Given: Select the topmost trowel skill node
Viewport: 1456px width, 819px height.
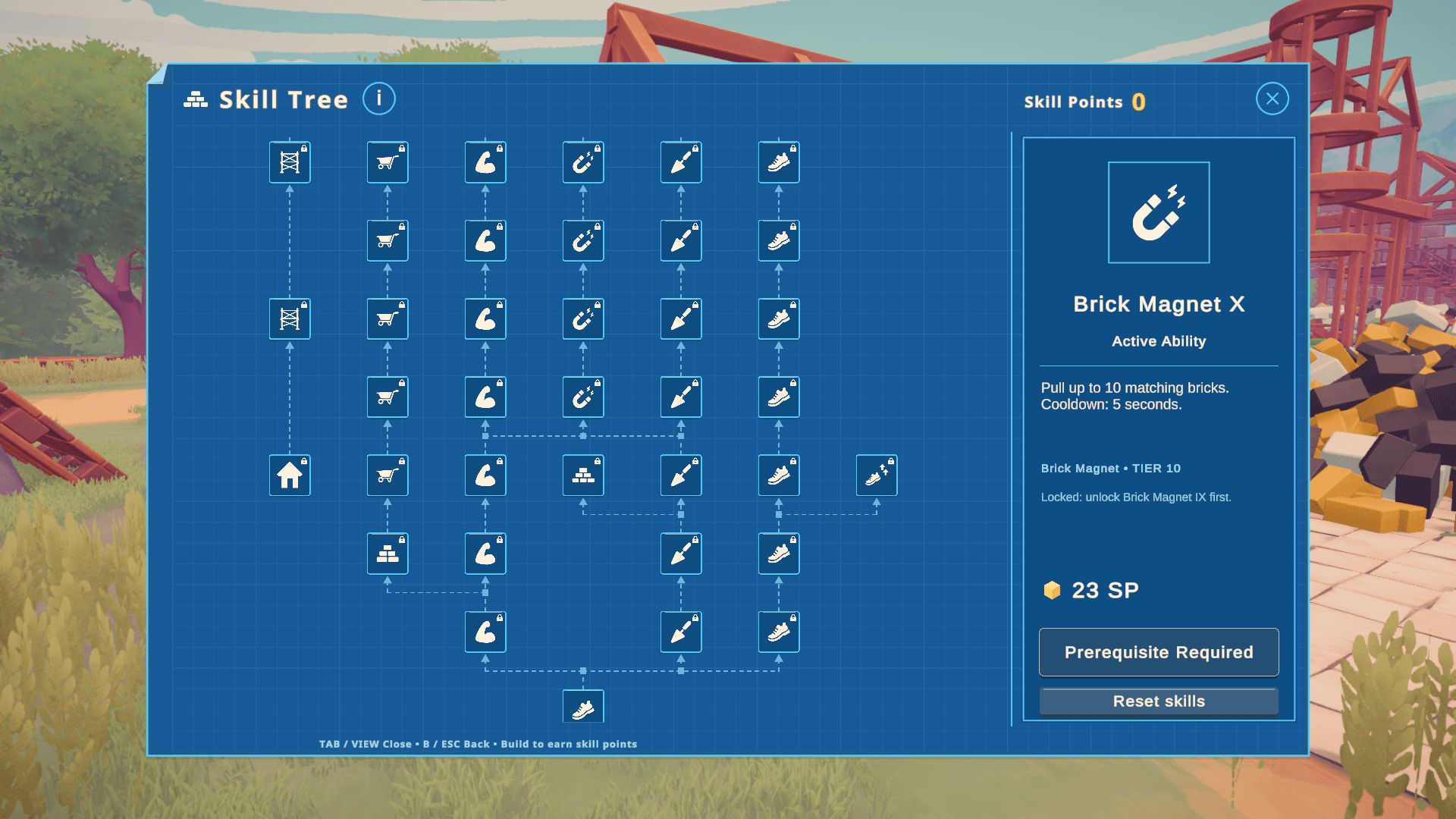Looking at the screenshot, I should coord(681,162).
